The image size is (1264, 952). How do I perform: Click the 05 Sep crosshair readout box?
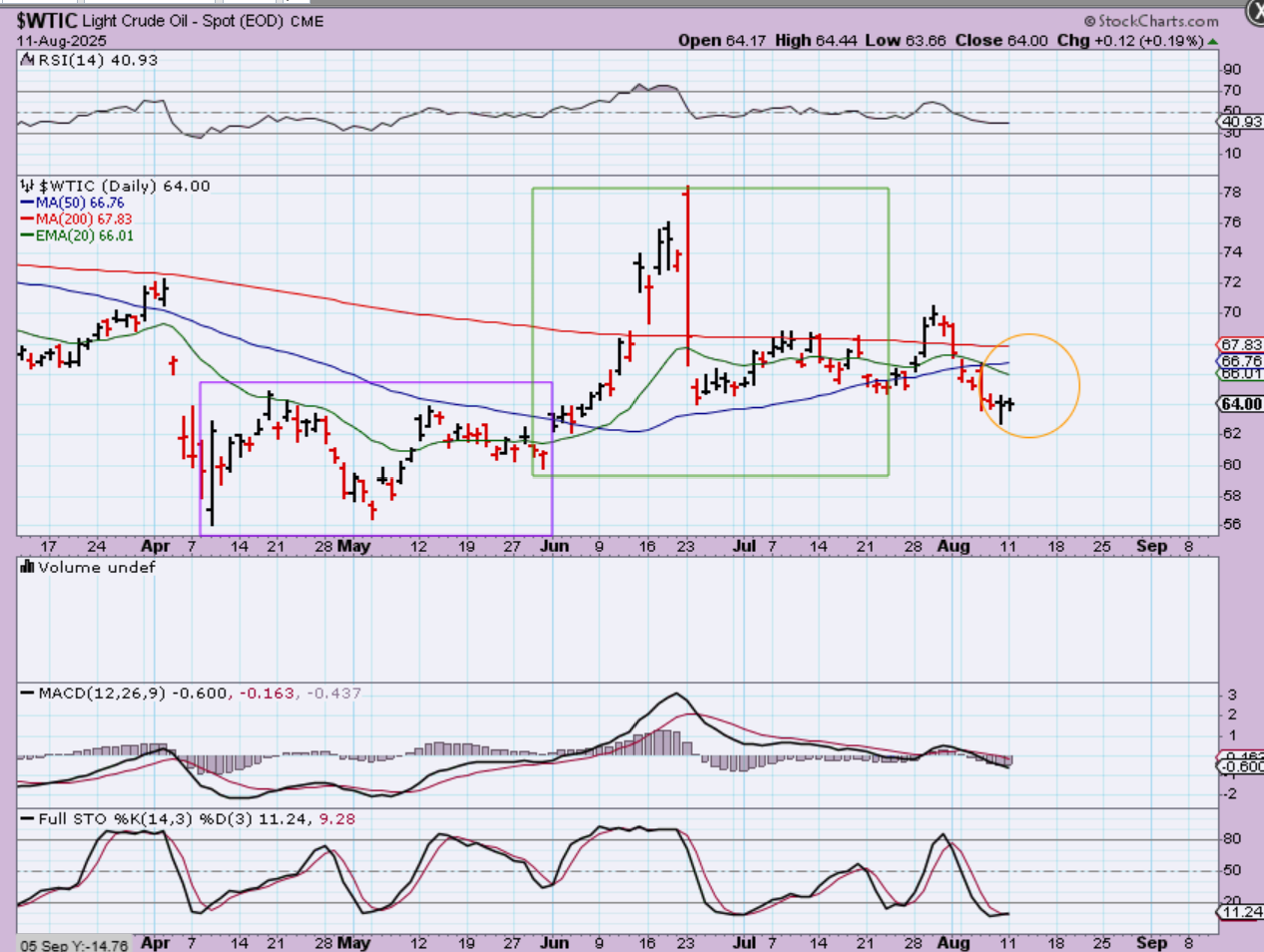click(x=74, y=945)
